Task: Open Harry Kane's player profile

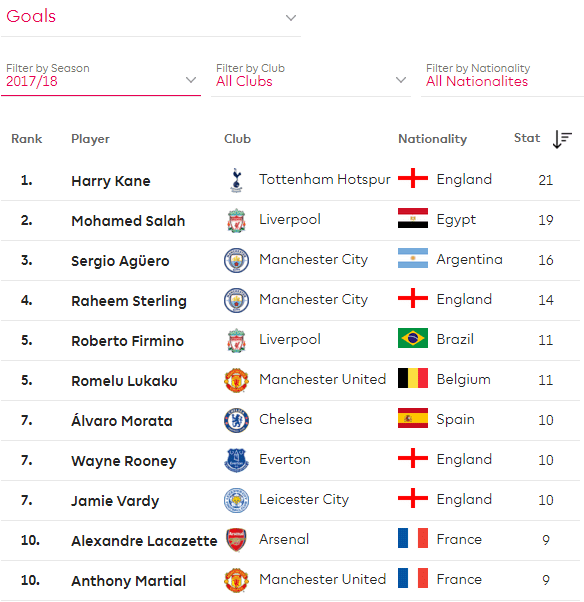Action: click(111, 181)
